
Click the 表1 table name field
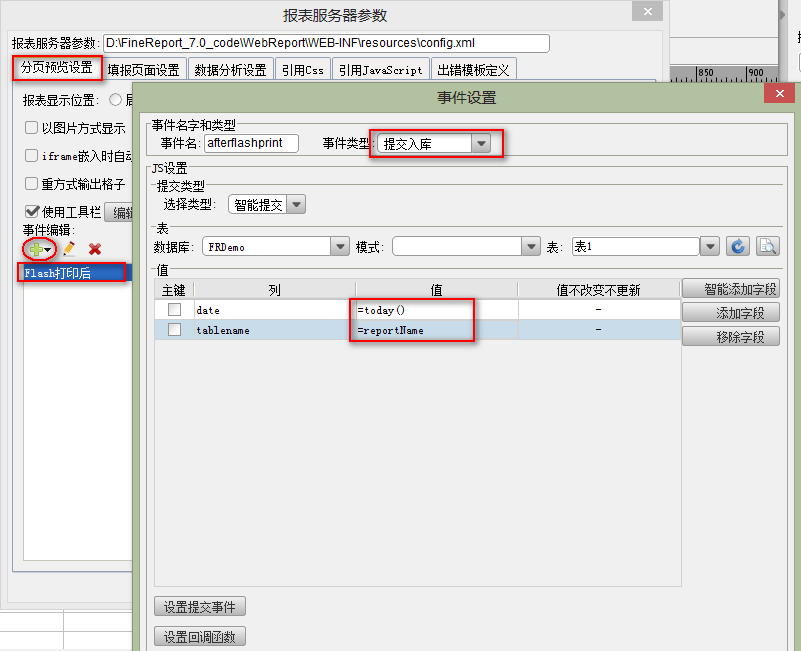click(635, 247)
